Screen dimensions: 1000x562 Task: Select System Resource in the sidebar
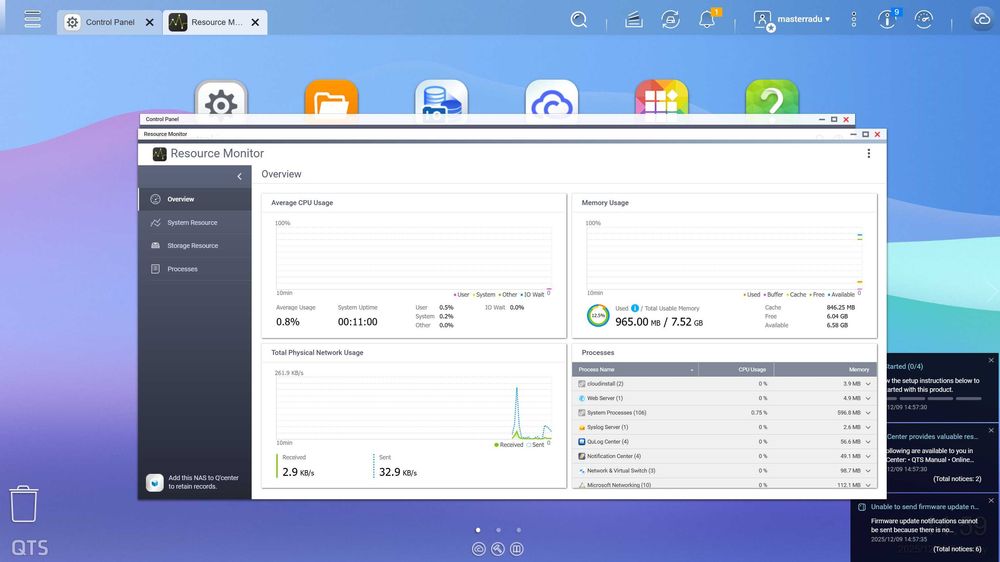pos(195,223)
